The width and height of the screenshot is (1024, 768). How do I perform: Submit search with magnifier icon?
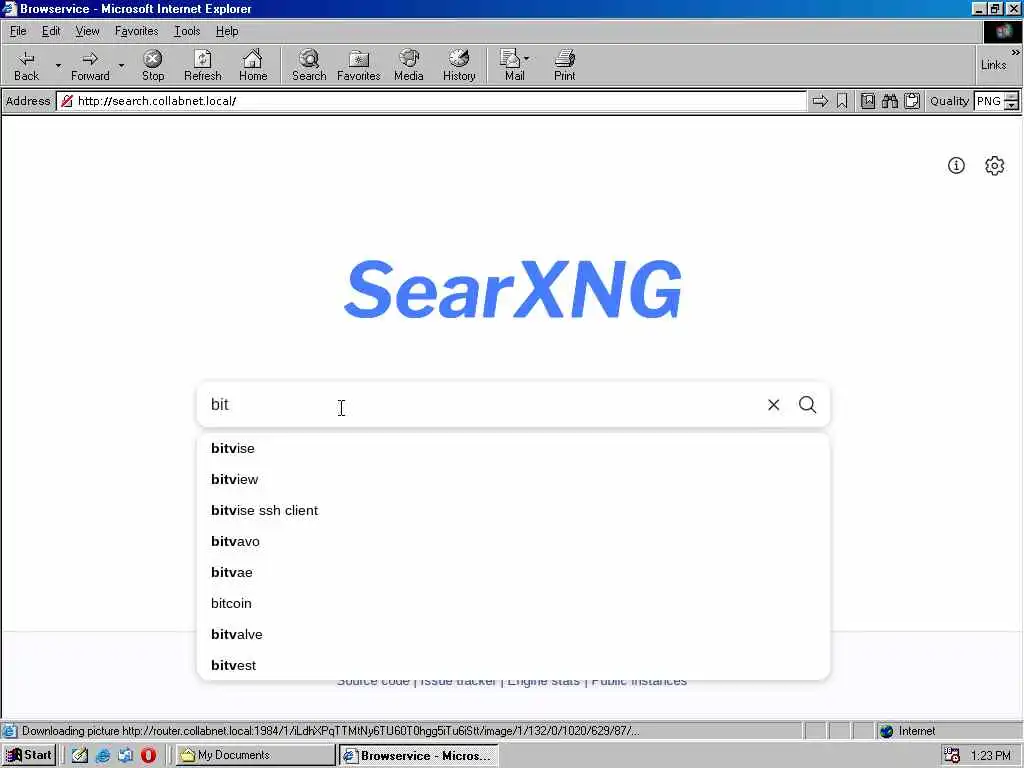pyautogui.click(x=807, y=405)
